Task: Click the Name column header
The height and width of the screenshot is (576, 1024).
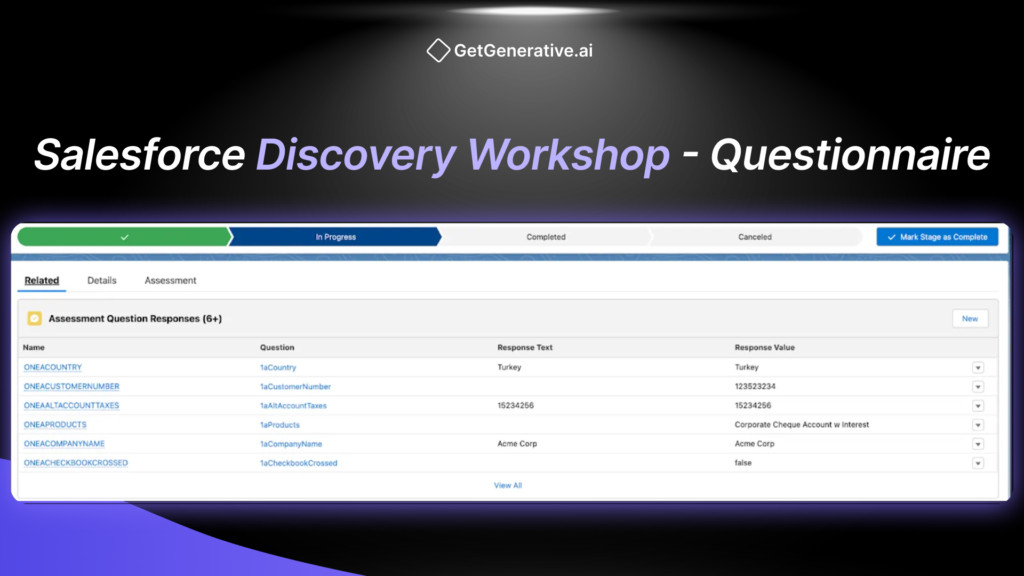Action: click(x=34, y=347)
